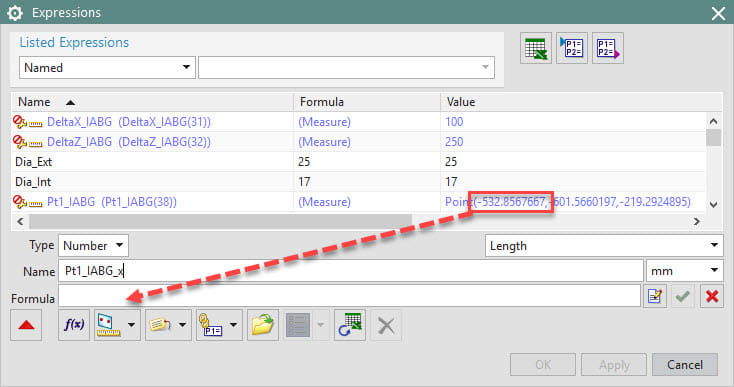Click the interpart expression link icon
Screen dimensions: 734x387
point(211,325)
